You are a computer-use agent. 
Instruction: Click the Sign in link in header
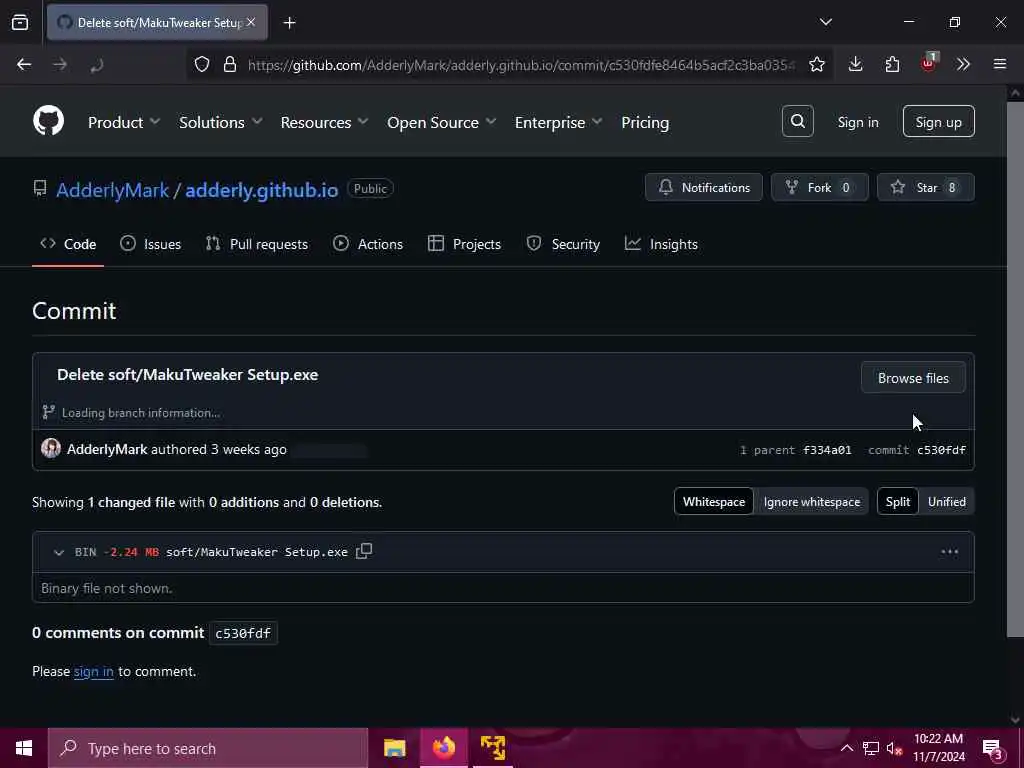[x=857, y=122]
